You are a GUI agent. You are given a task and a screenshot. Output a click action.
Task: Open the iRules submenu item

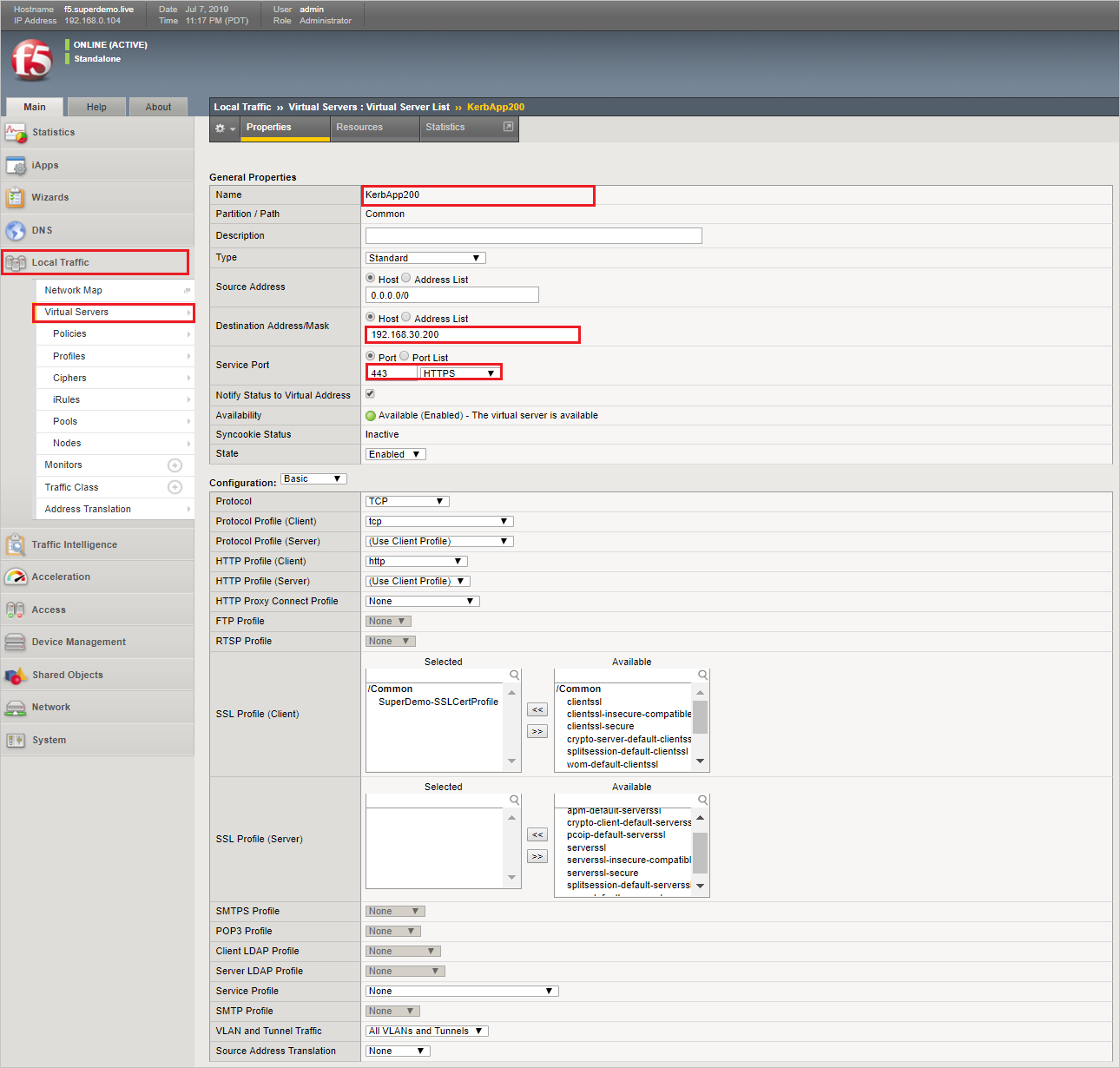(115, 399)
